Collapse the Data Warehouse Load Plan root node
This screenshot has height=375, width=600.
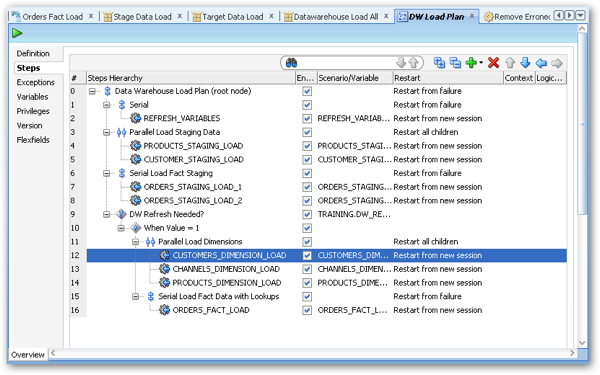click(92, 91)
